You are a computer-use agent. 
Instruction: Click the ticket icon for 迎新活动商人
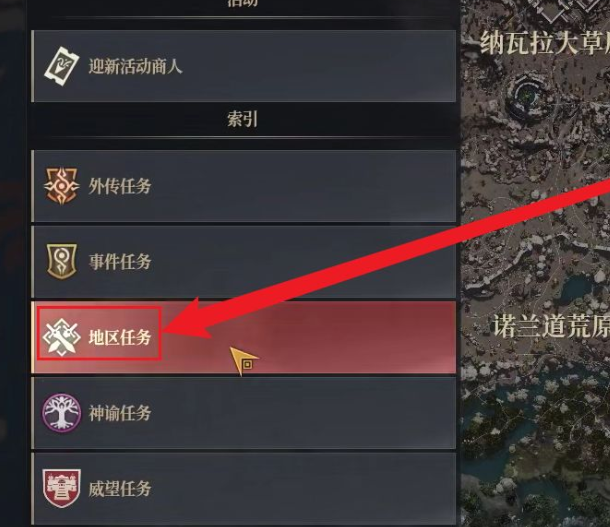tap(61, 67)
